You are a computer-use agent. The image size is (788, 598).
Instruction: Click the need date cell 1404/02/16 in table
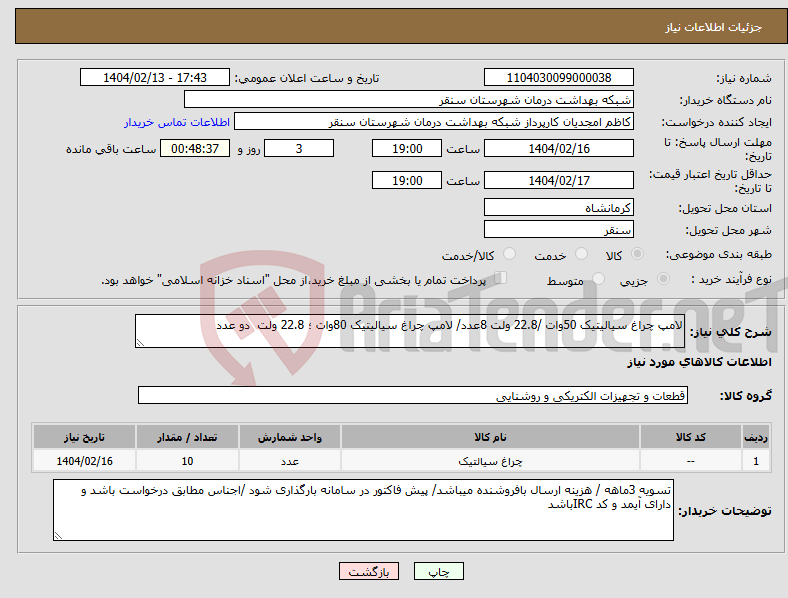(84, 461)
